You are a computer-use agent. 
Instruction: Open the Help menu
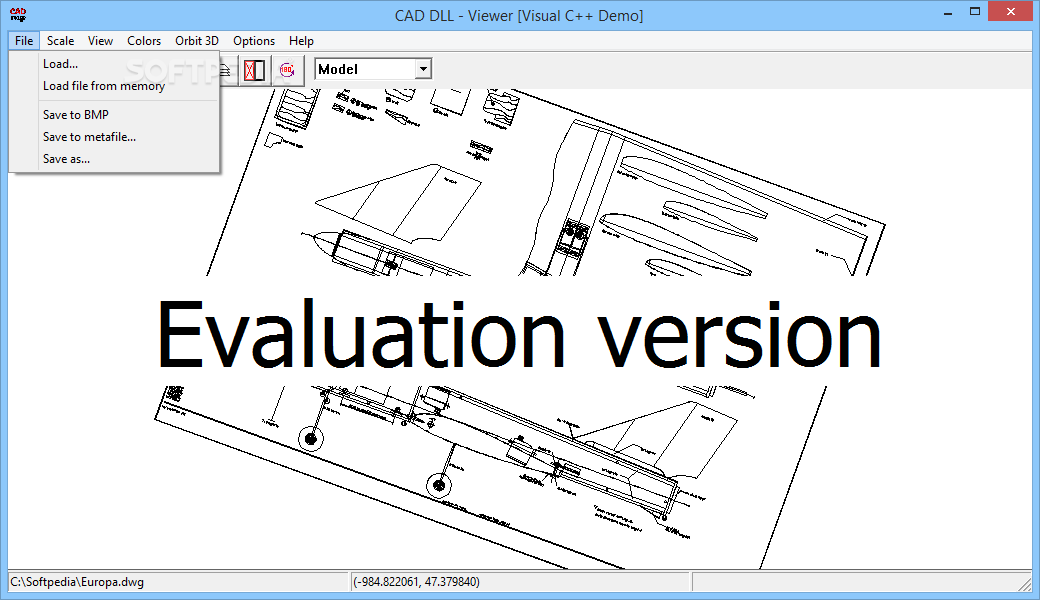point(301,40)
